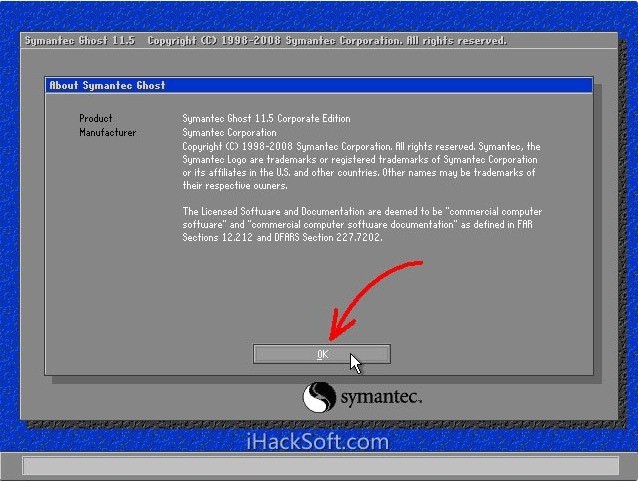Click the OK button
Viewport: 638px width, 481px height.
click(321, 354)
